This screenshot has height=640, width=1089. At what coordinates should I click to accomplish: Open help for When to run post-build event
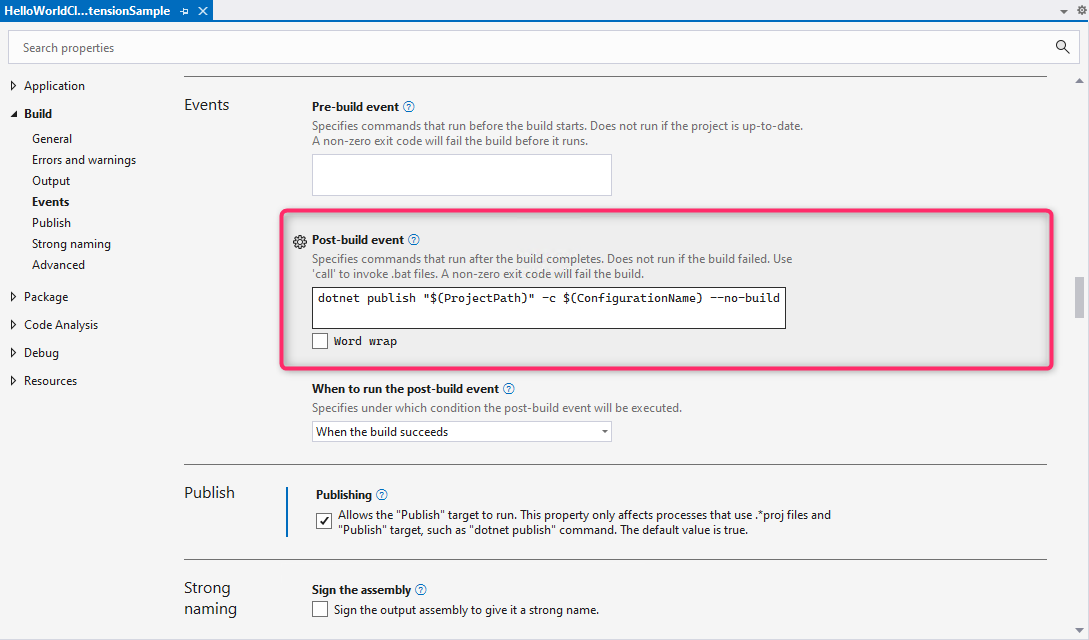coord(509,389)
